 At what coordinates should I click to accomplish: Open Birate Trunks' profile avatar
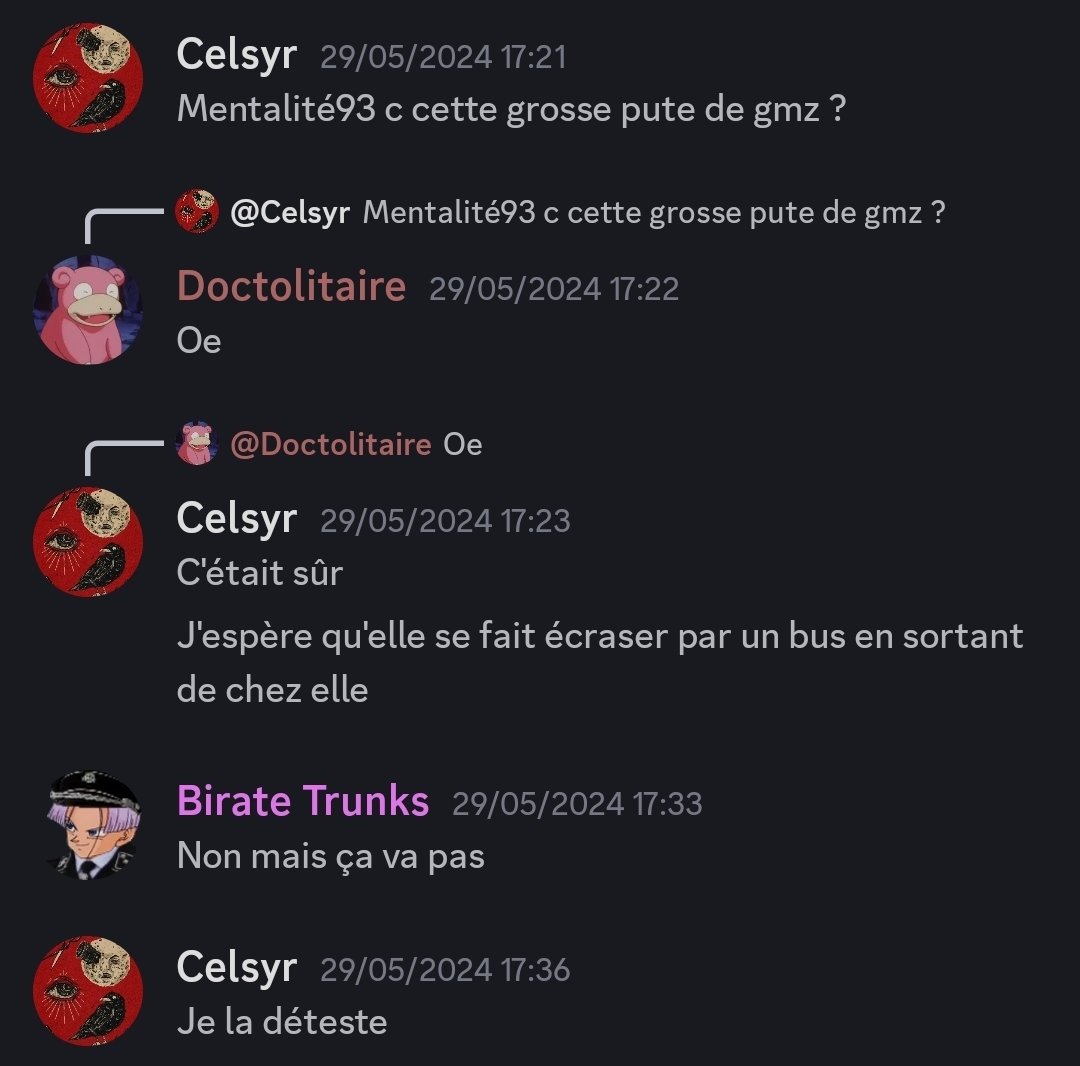(93, 825)
